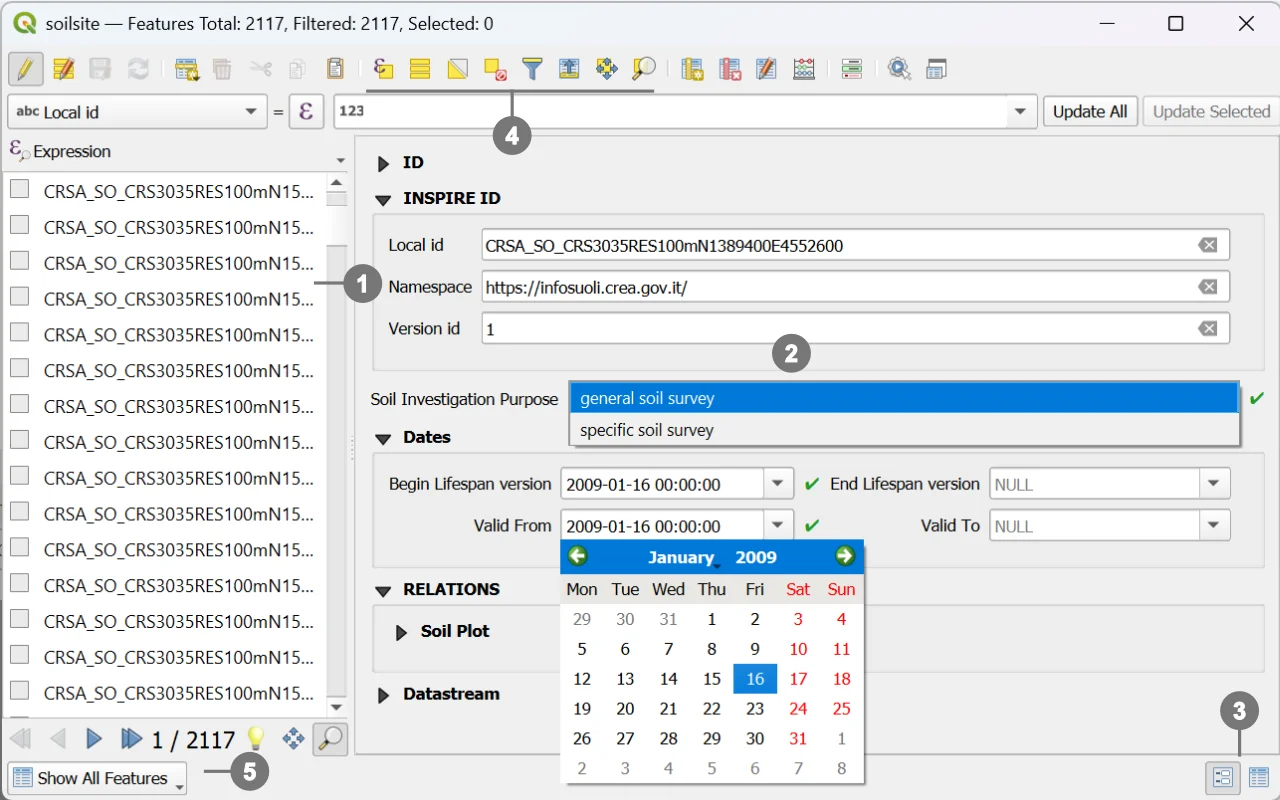Toggle automatic zoom to feature magnifier button
Viewport: 1280px width, 800px height.
(330, 739)
